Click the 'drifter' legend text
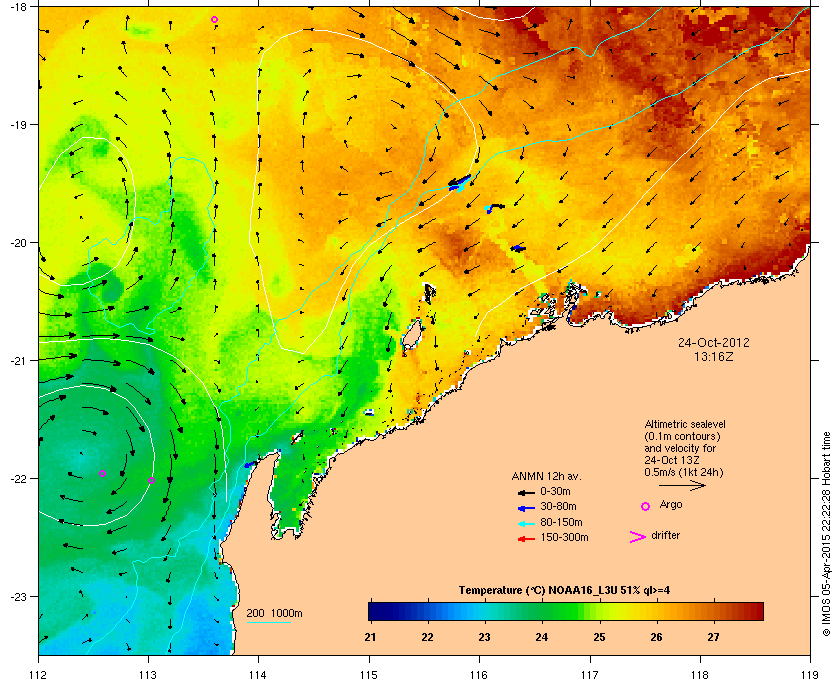The image size is (840, 680). [665, 535]
